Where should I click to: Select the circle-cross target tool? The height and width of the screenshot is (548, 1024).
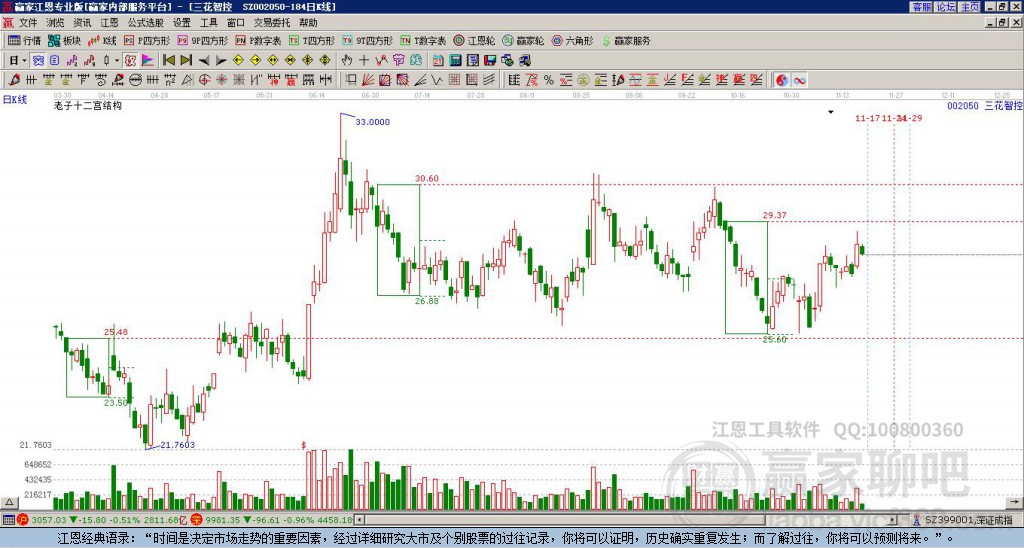tap(204, 80)
